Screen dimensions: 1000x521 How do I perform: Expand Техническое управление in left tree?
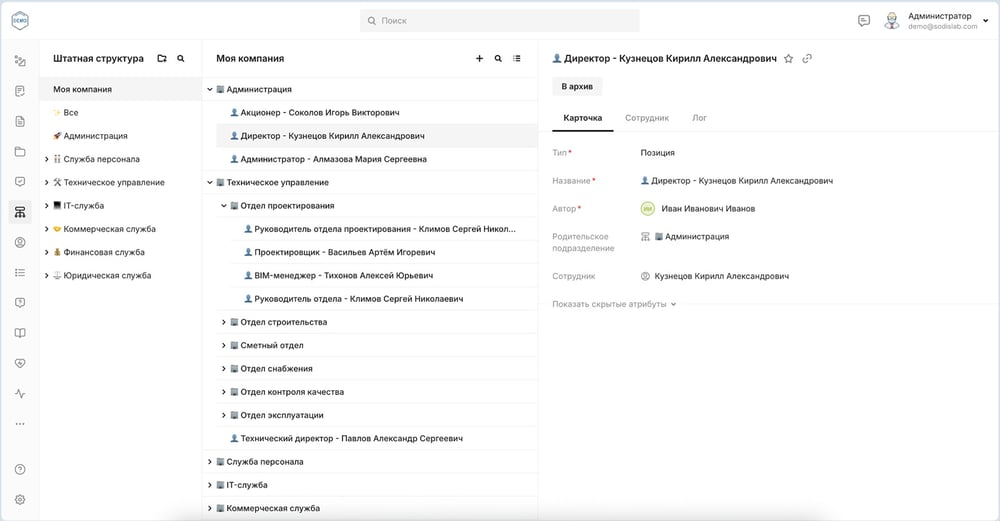tap(46, 182)
